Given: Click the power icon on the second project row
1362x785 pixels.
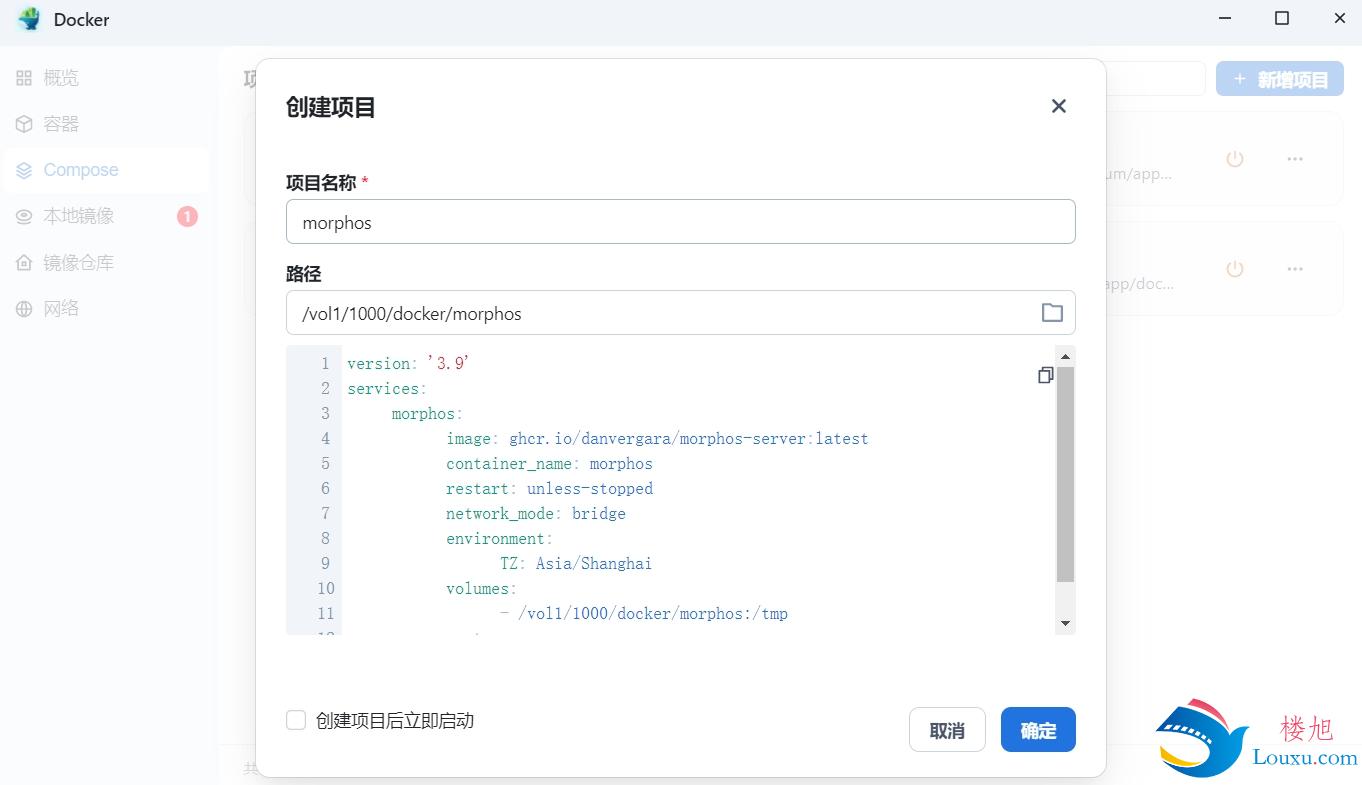Looking at the screenshot, I should [1235, 269].
